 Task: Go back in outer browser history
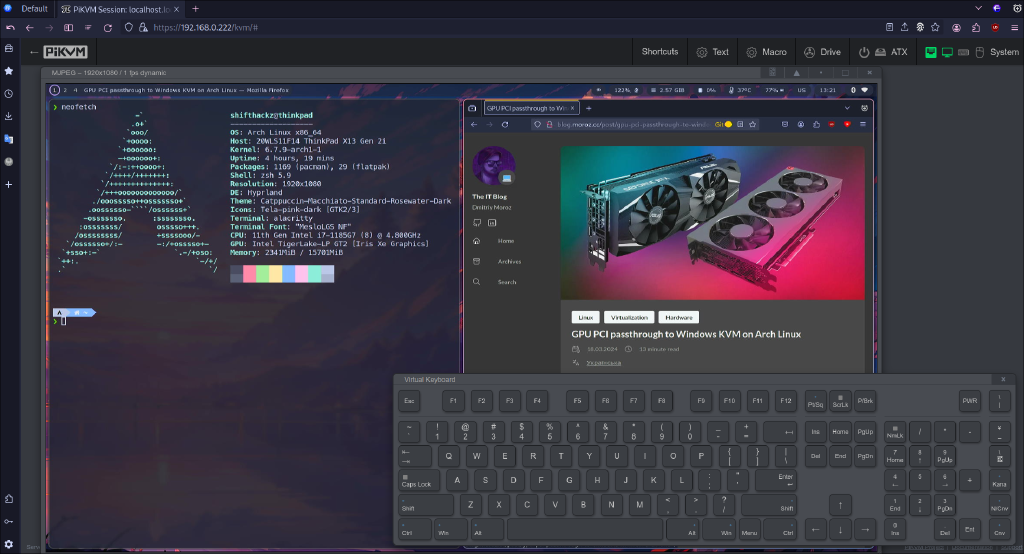pos(29,27)
